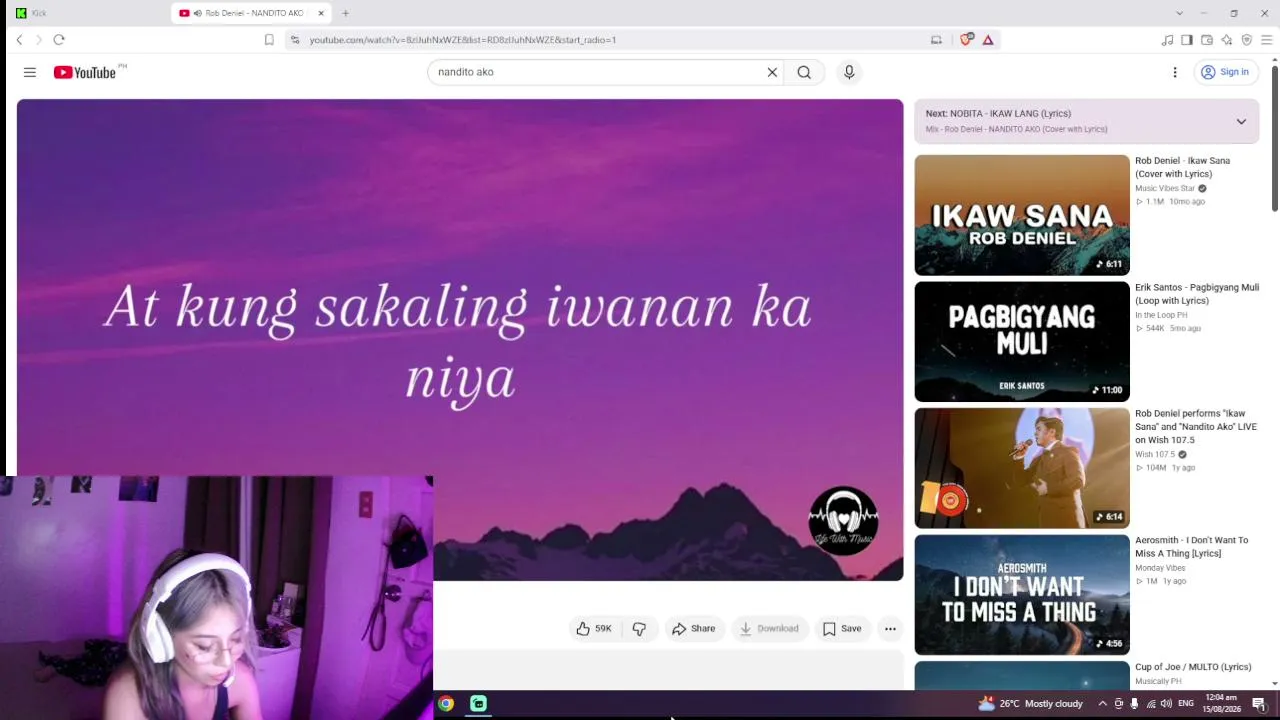Image resolution: width=1280 pixels, height=720 pixels.
Task: Visit the Monday Vibes channel
Action: point(1160,568)
